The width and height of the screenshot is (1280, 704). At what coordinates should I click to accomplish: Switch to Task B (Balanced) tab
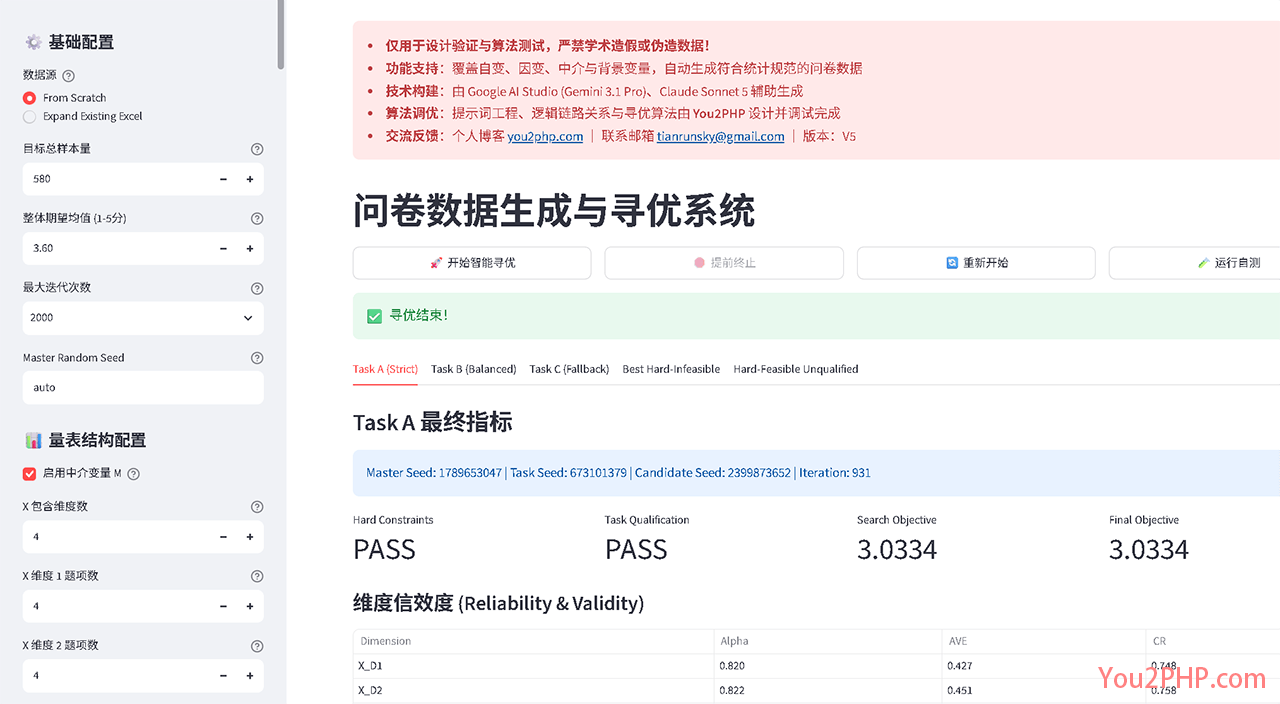click(473, 369)
